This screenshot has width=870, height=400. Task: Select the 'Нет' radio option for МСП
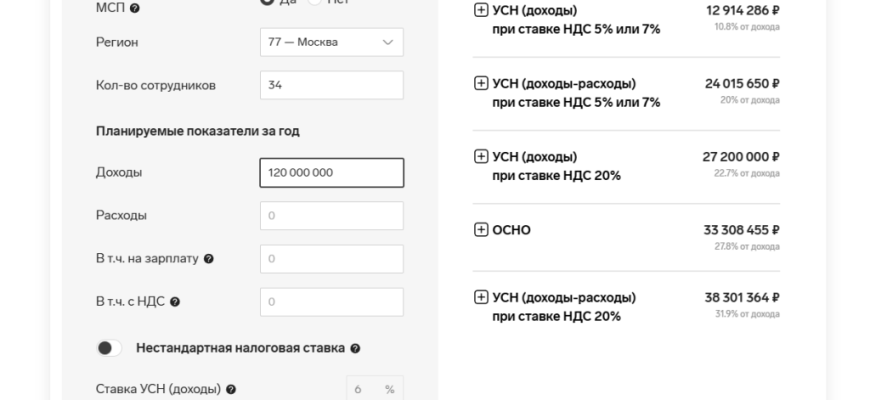tap(314, 2)
